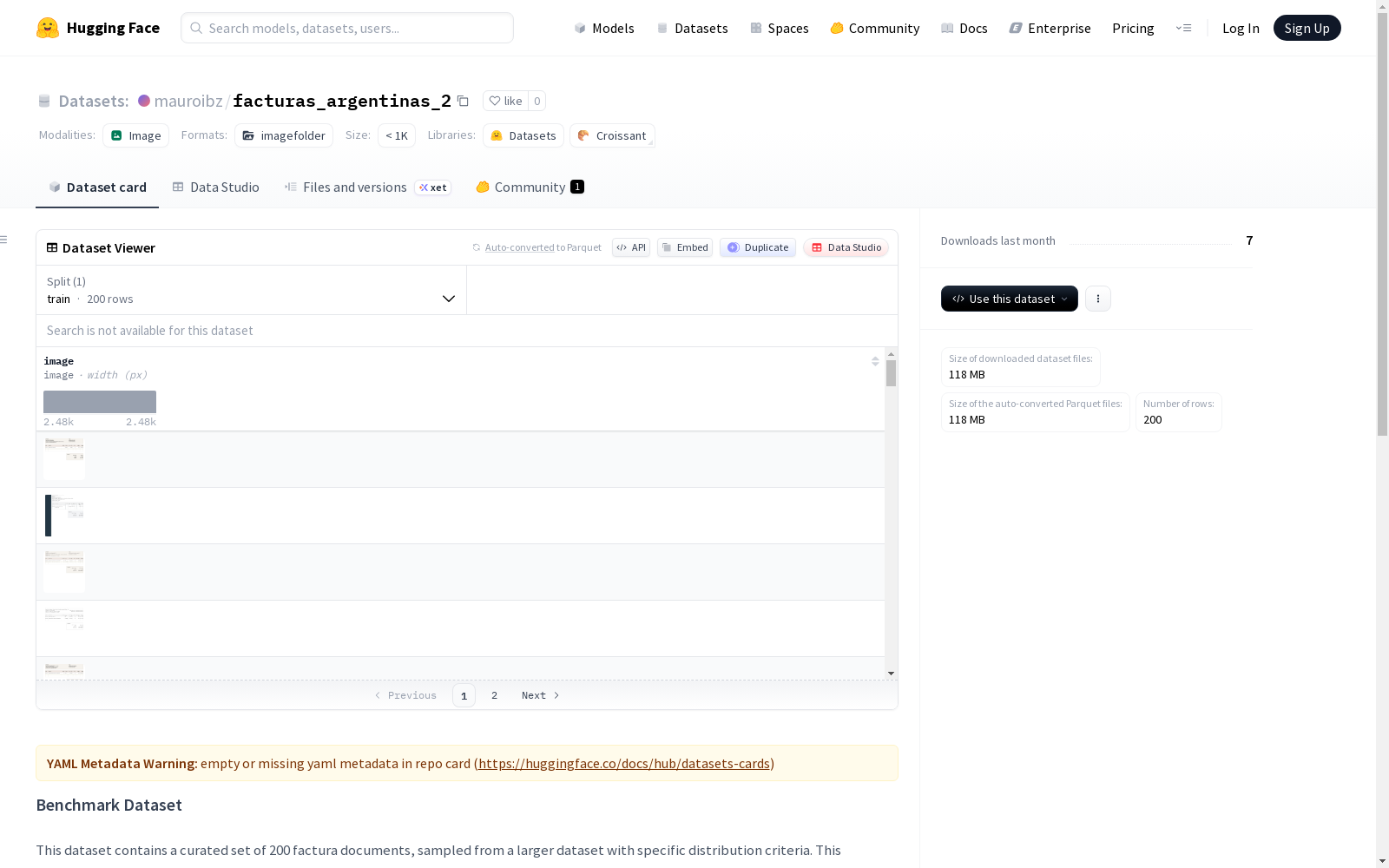The width and height of the screenshot is (1389, 868).
Task: Click the heart like button
Action: (505, 101)
